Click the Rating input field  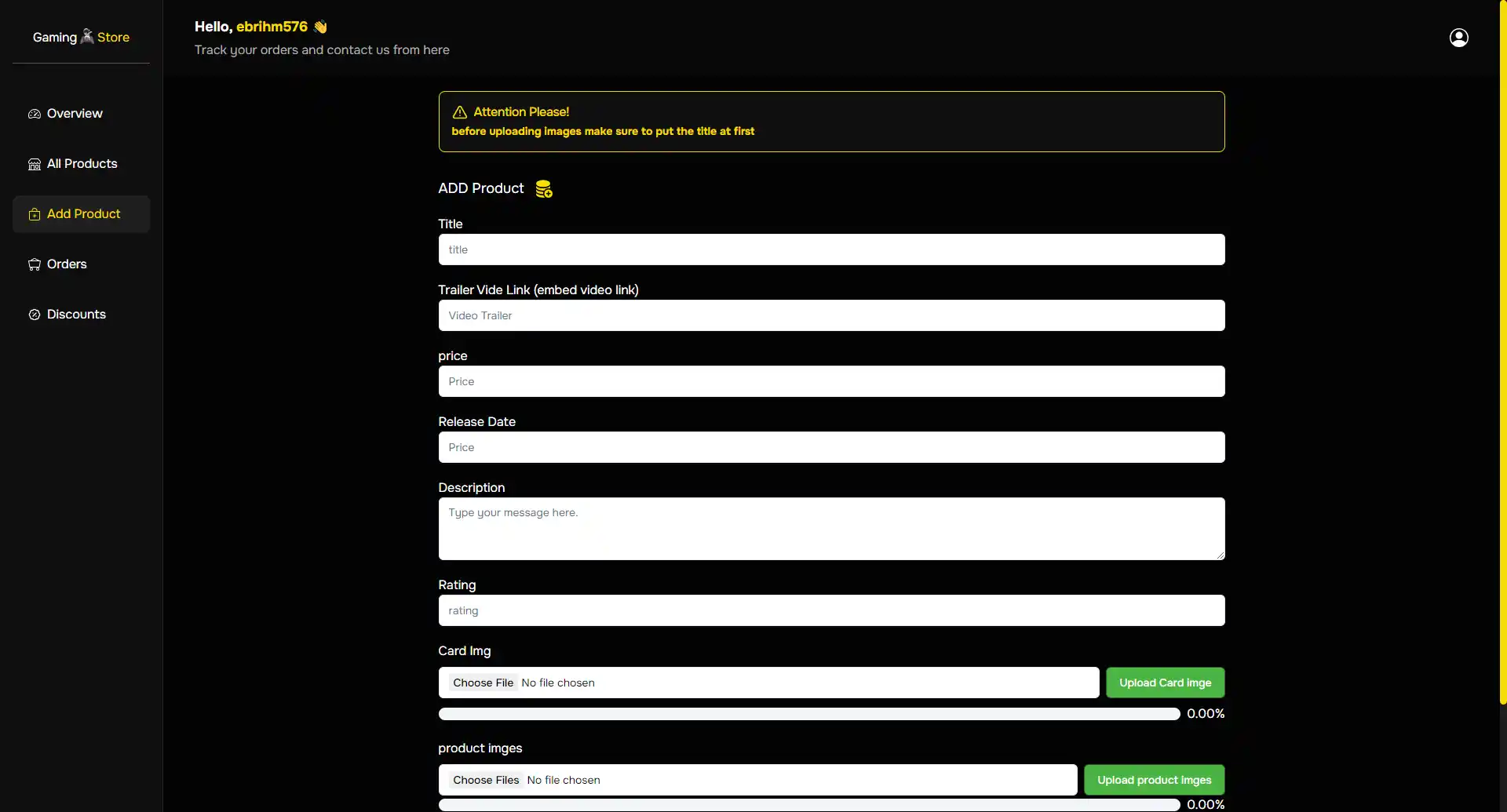point(831,610)
